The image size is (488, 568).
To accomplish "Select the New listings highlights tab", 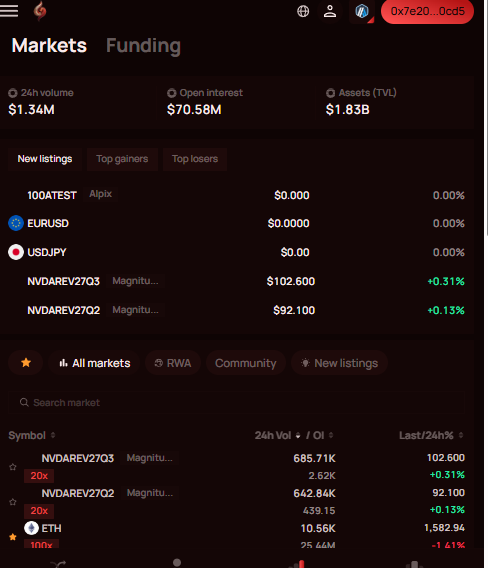I will (x=45, y=159).
